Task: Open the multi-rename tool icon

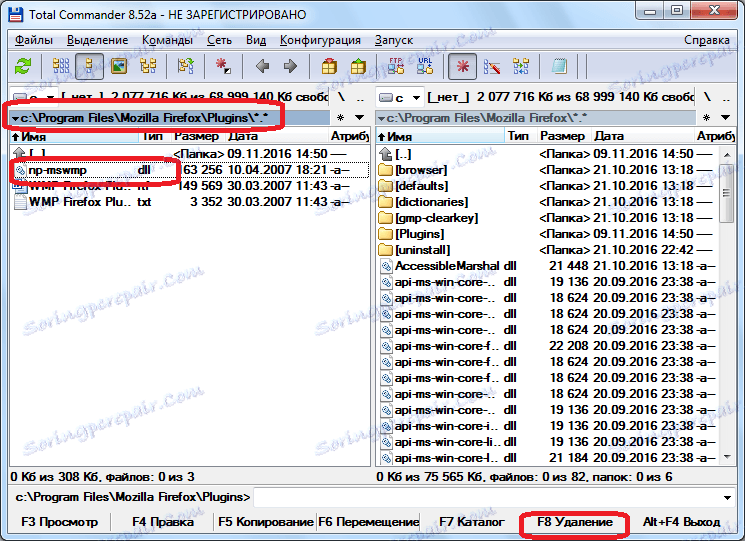Action: [x=492, y=66]
